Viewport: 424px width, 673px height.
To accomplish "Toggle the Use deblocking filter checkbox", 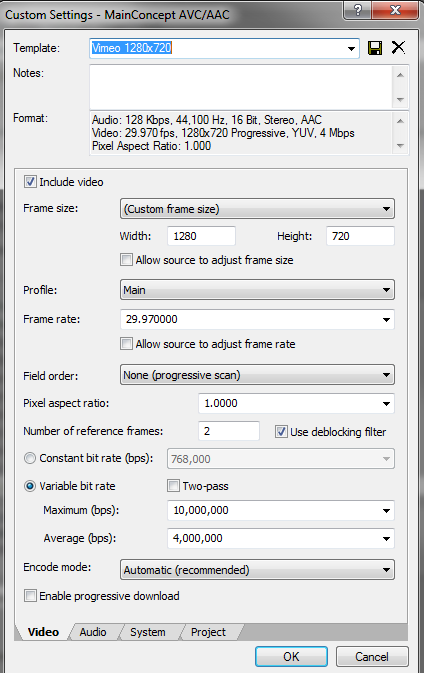I will (x=281, y=432).
